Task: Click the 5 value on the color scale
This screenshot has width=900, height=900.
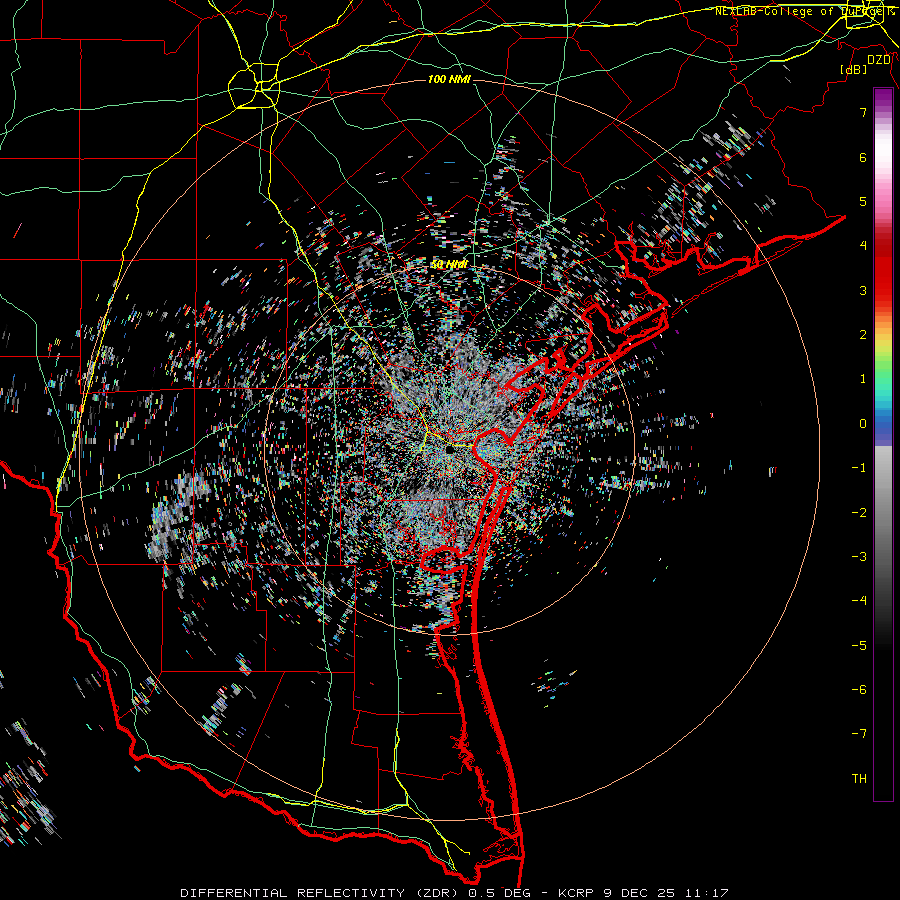Action: coord(863,201)
